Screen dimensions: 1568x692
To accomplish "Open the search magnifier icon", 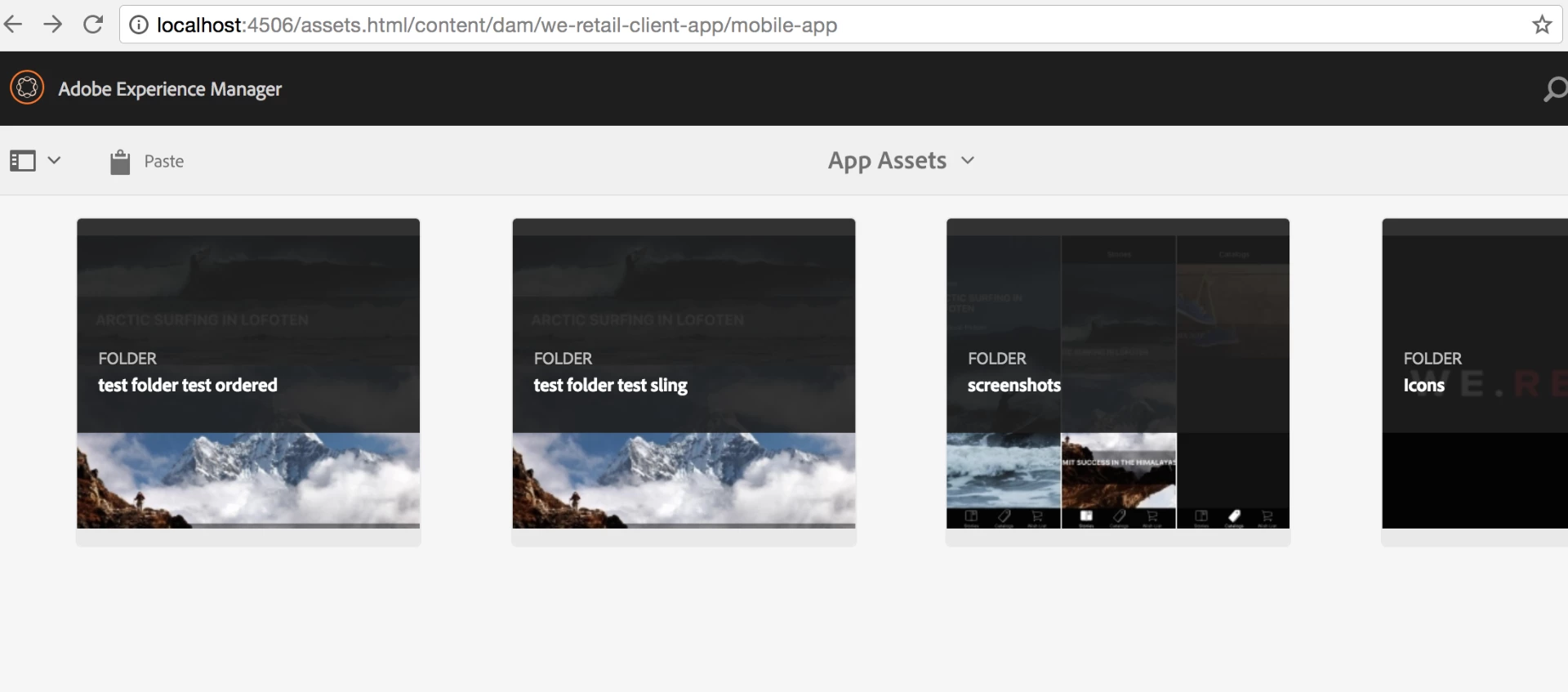I will pyautogui.click(x=1555, y=89).
